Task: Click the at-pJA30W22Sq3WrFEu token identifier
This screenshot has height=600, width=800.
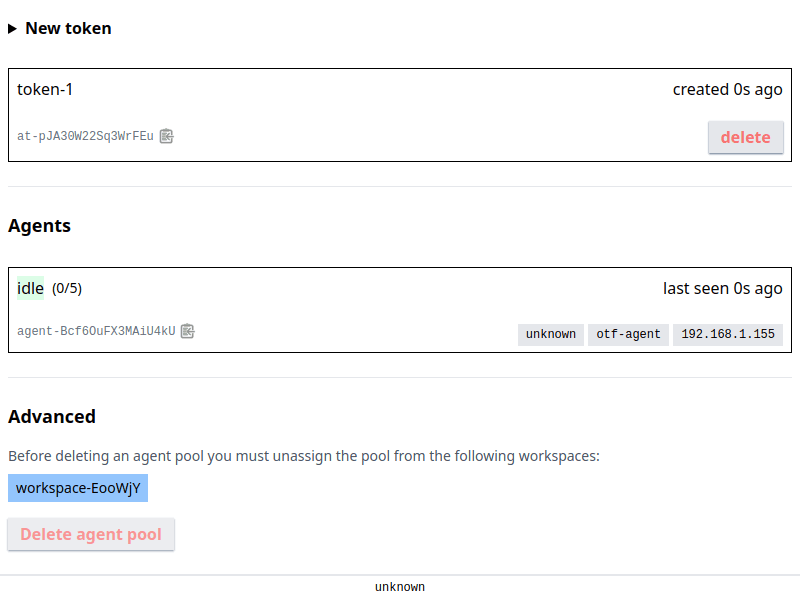Action: (85, 136)
